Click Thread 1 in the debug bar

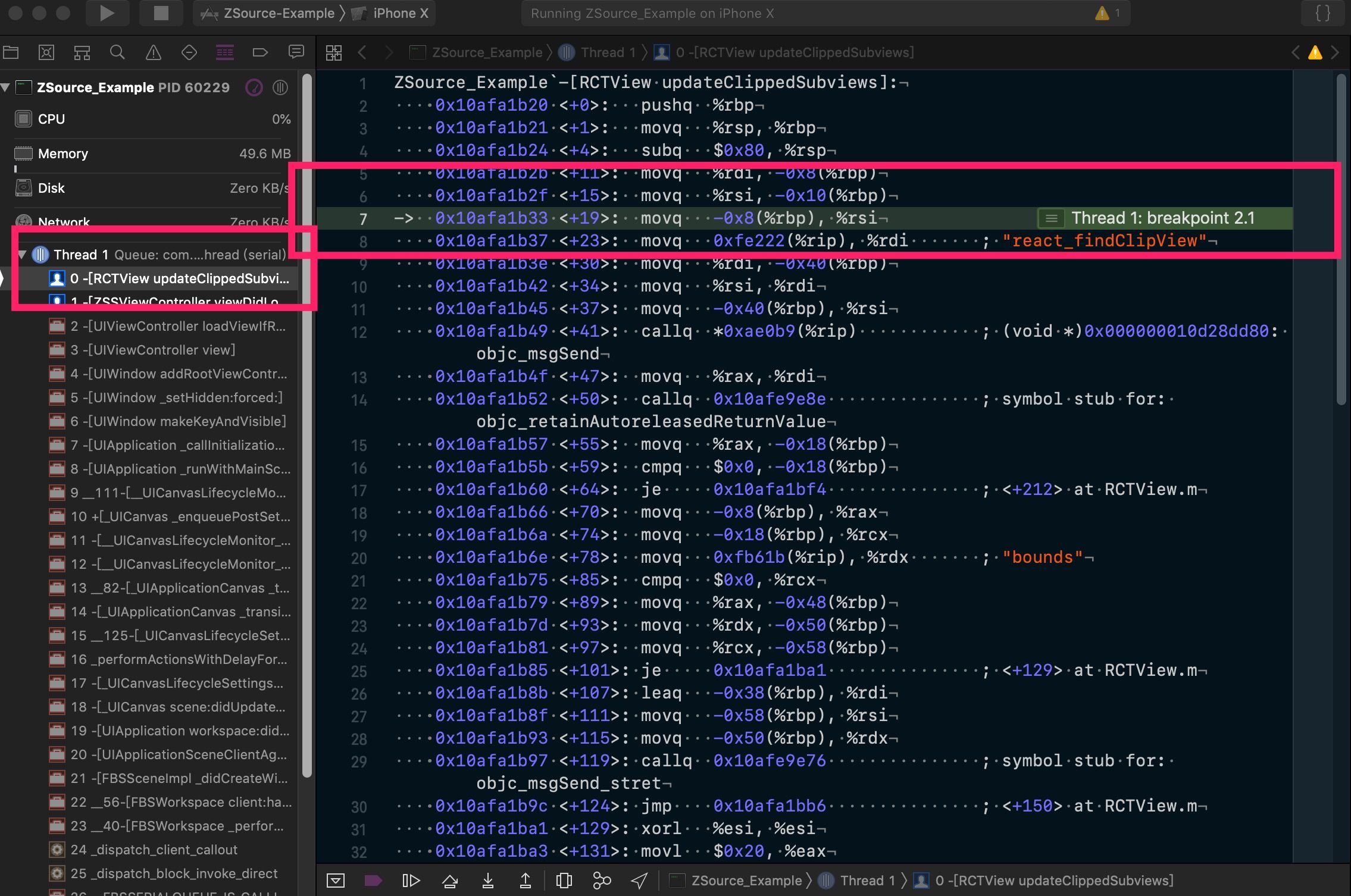click(x=857, y=881)
